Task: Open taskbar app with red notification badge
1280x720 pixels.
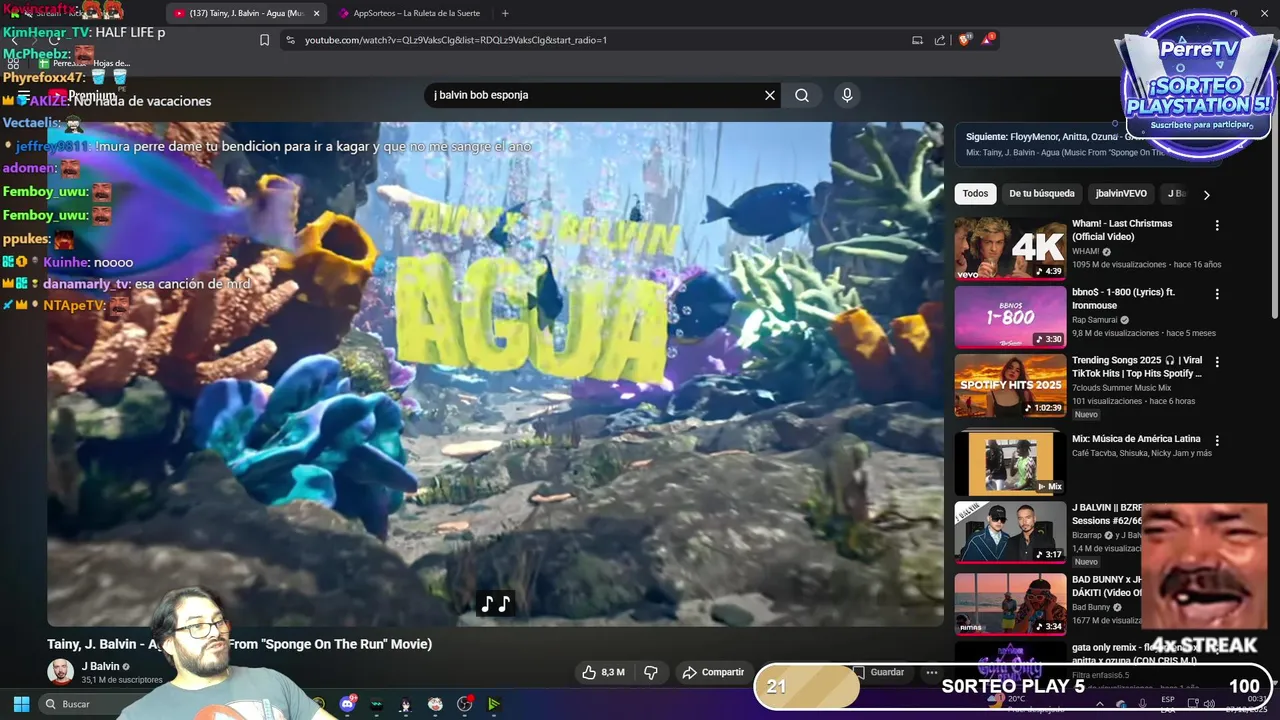Action: click(x=465, y=704)
